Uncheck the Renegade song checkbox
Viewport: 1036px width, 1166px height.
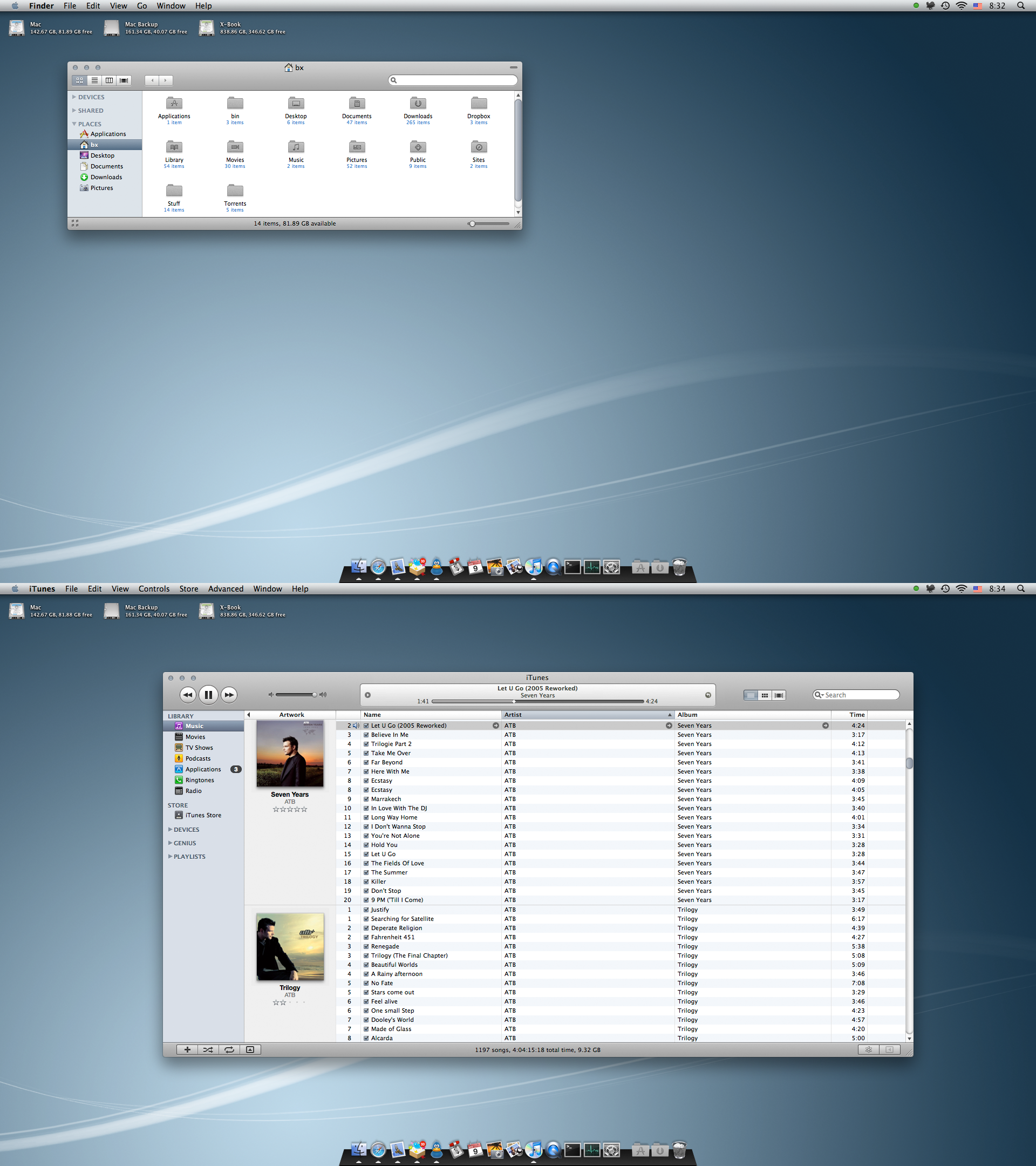(366, 946)
